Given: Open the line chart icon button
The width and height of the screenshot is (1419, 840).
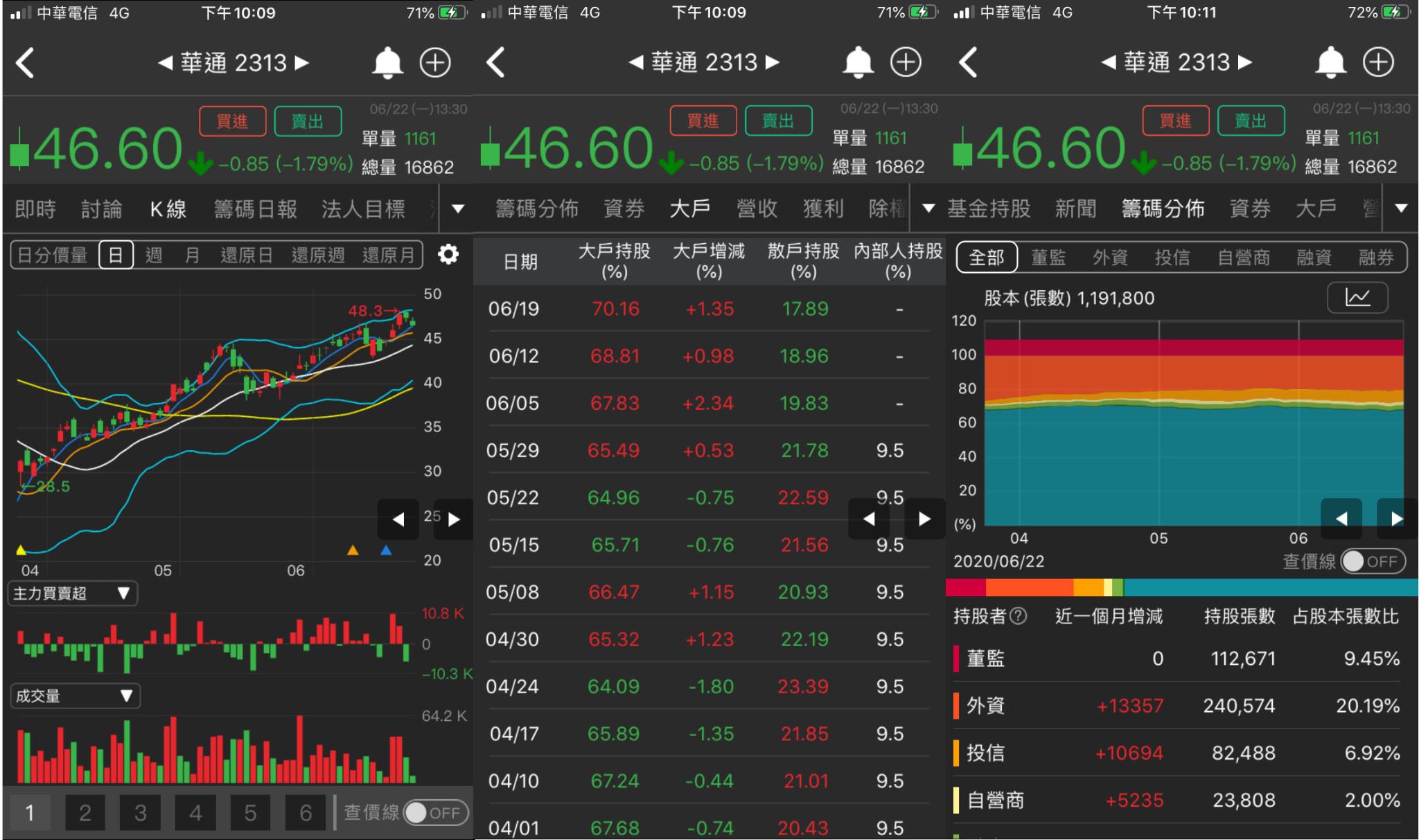Looking at the screenshot, I should click(x=1357, y=298).
